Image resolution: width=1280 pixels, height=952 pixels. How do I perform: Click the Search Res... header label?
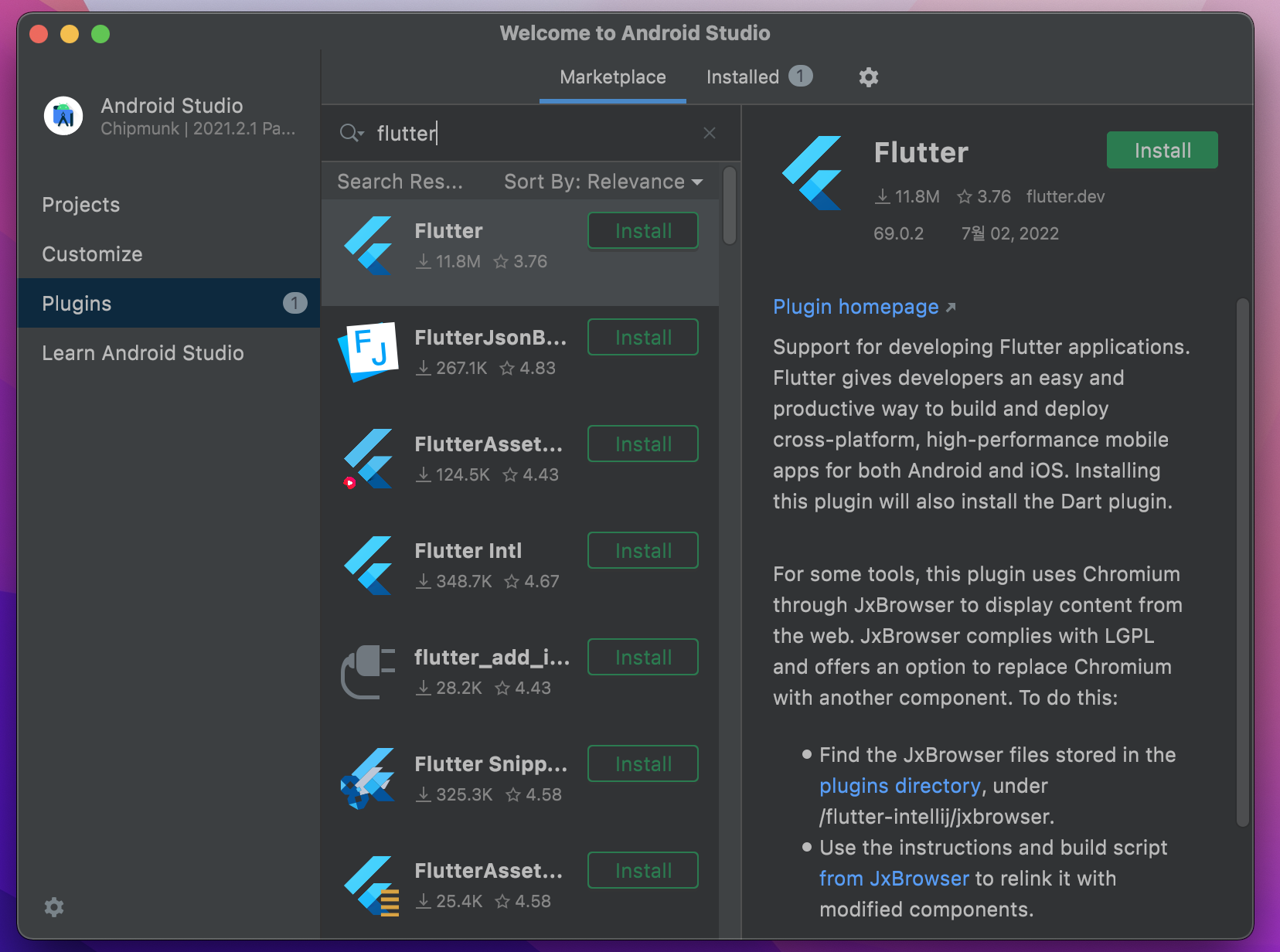(400, 182)
